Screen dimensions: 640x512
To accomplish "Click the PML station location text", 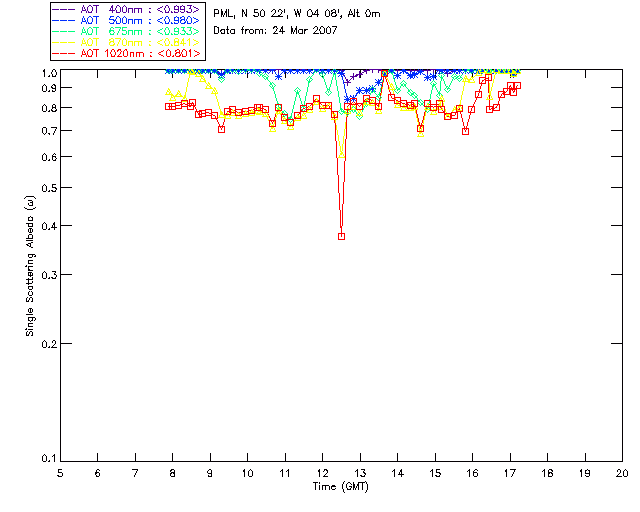I will [297, 14].
